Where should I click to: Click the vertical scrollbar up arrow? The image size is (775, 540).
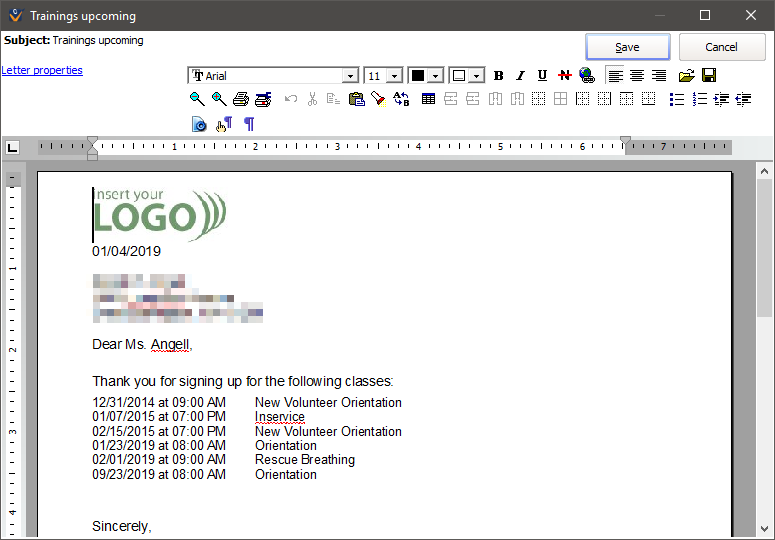tap(765, 171)
